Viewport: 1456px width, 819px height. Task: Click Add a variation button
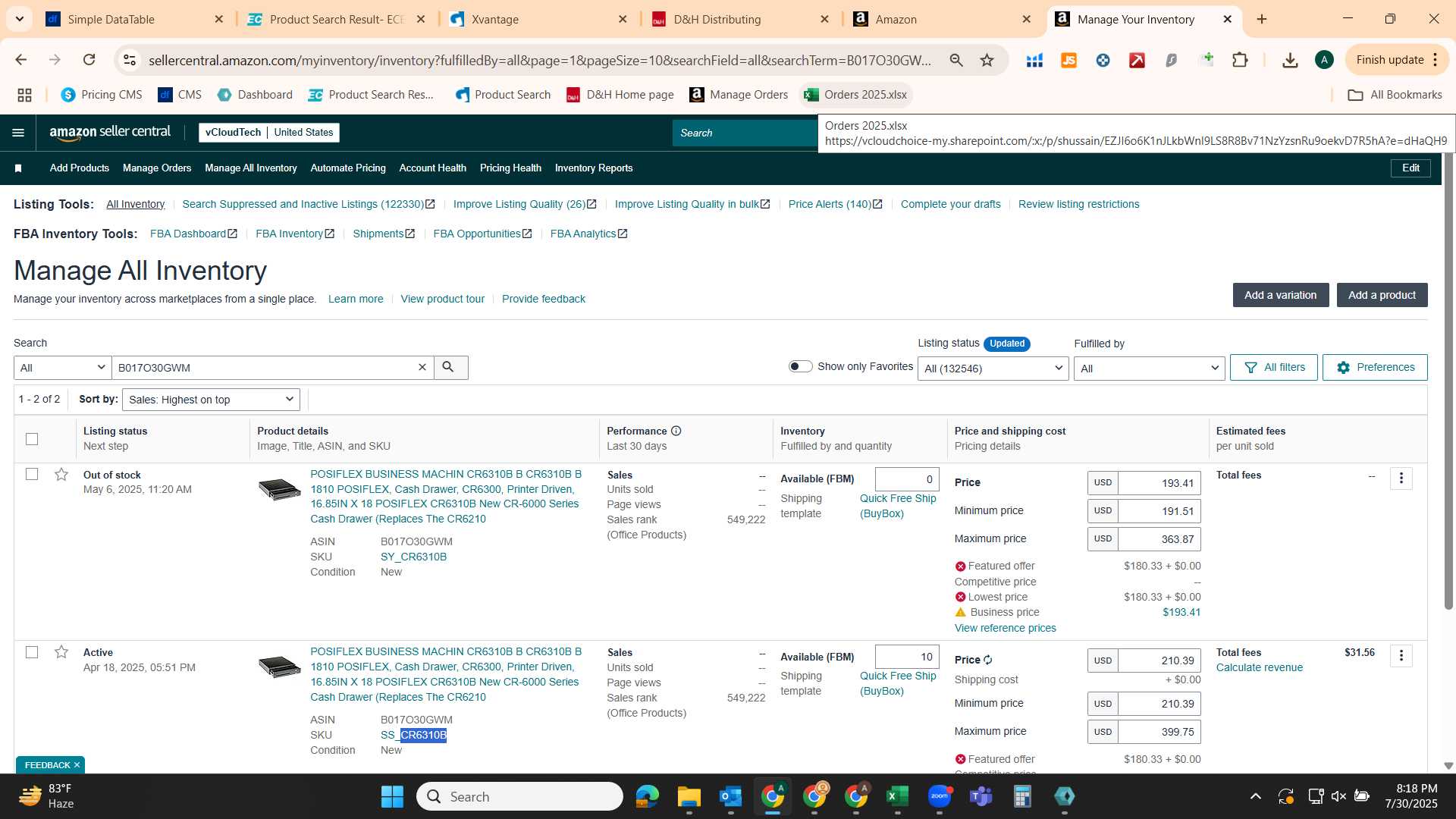click(1281, 295)
